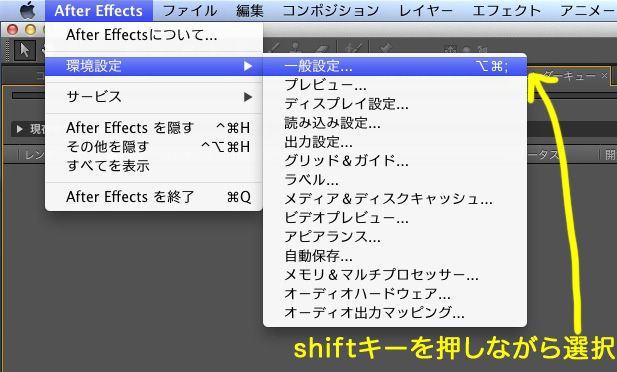This screenshot has width=617, height=372.
Task: Select オーディオハードウェア... preferences
Action: pyautogui.click(x=395, y=294)
